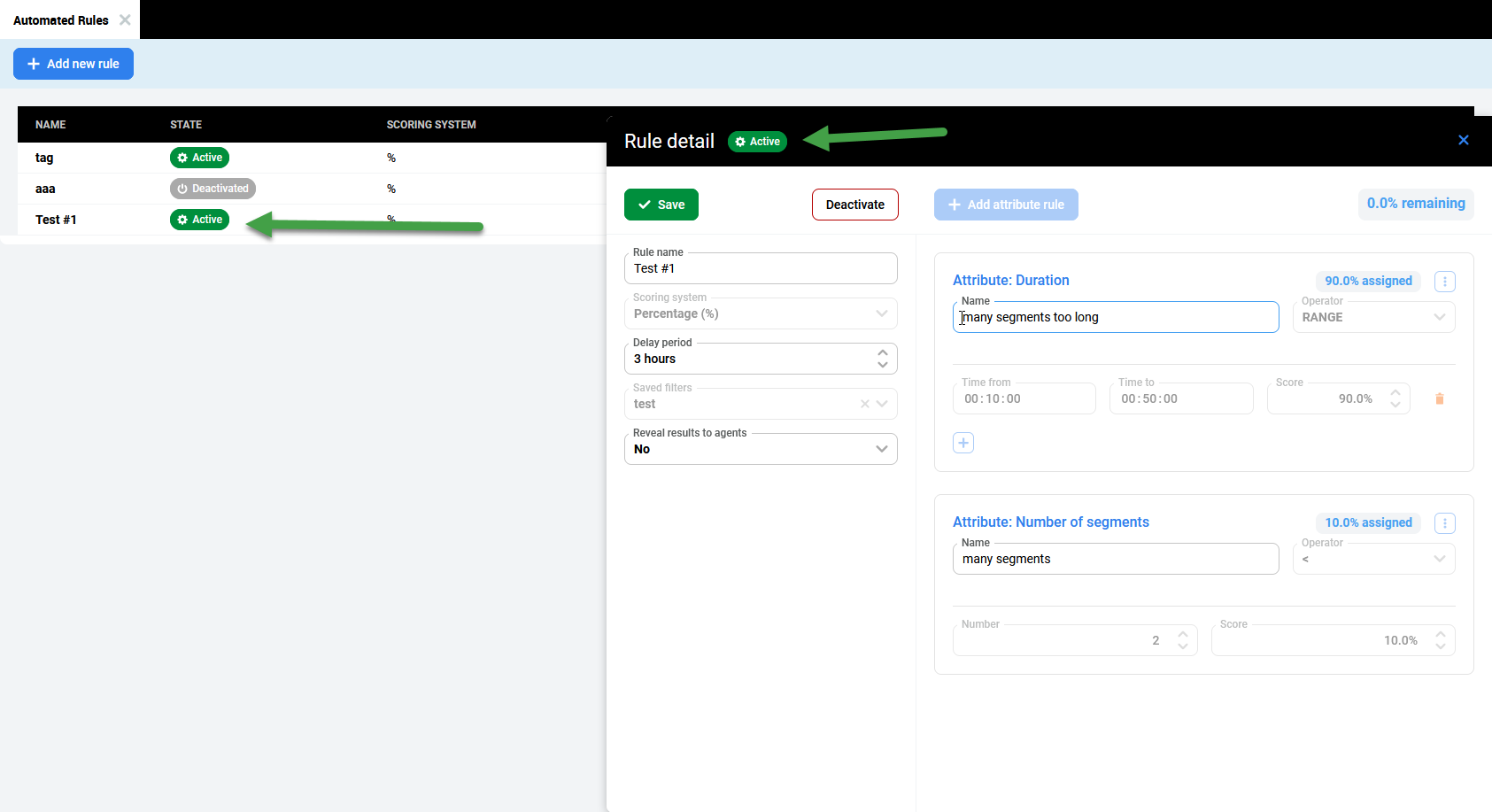Screen dimensions: 1492x812
Task: Close the Rule detail panel
Action: click(x=1463, y=140)
